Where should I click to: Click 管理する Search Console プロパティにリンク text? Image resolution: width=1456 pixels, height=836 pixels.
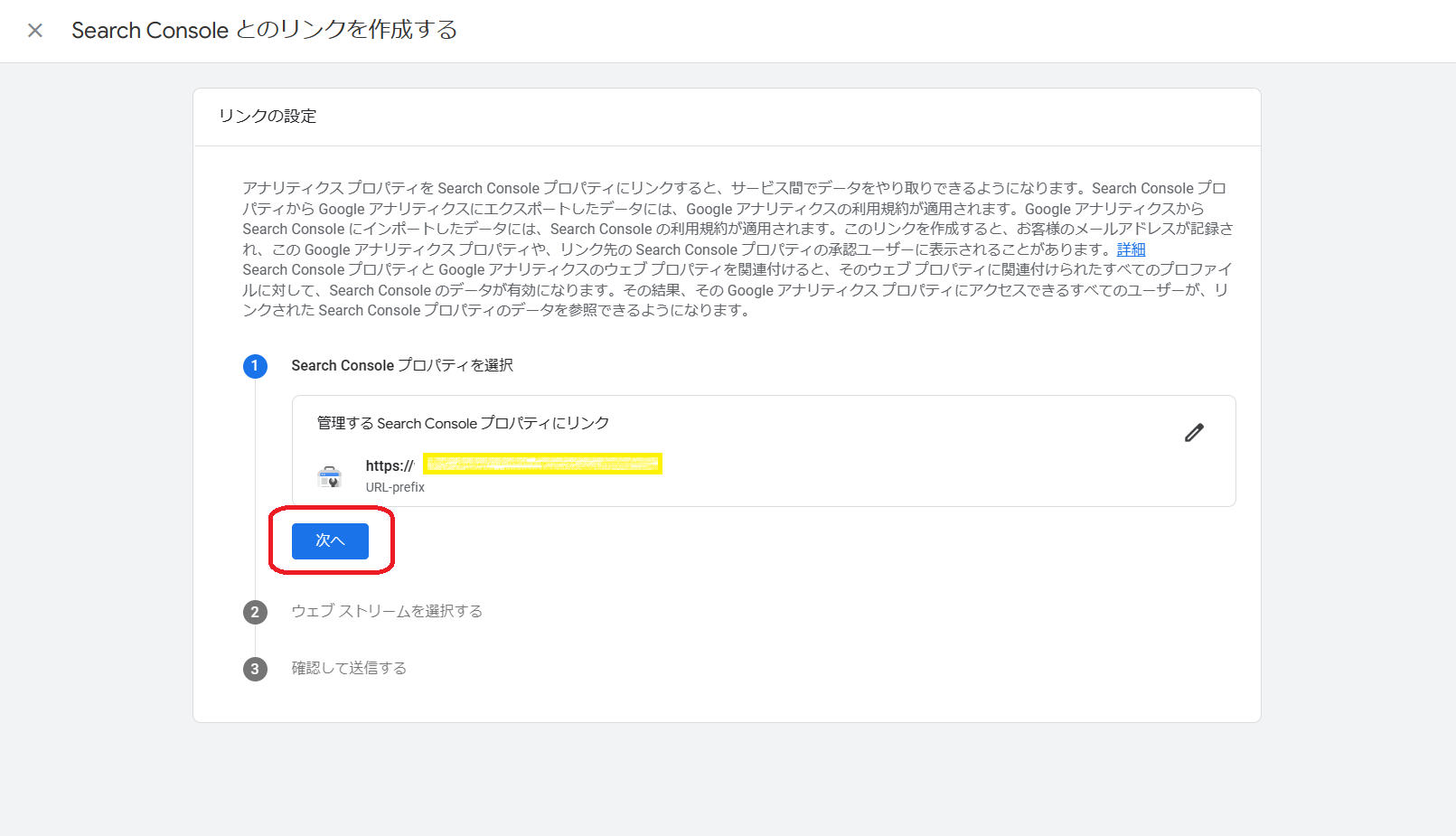[x=463, y=423]
